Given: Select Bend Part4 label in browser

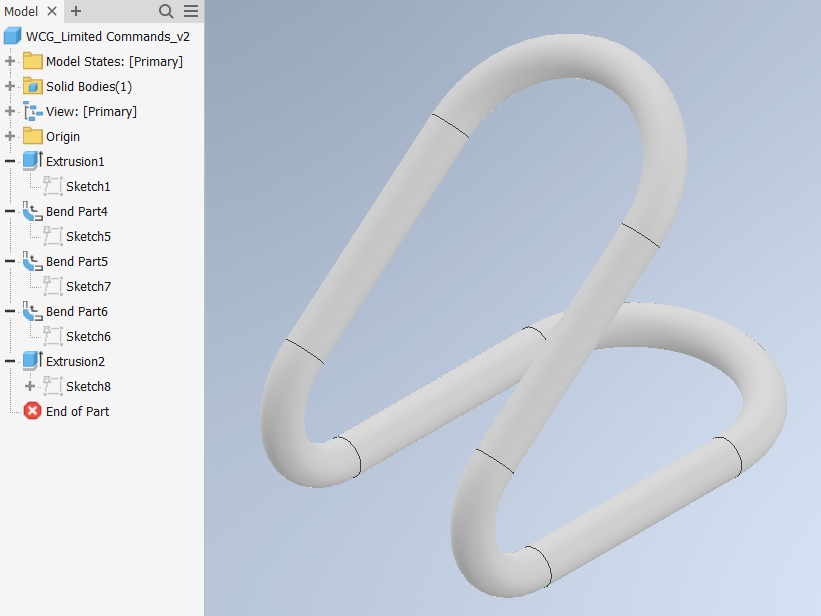Looking at the screenshot, I should [x=77, y=212].
